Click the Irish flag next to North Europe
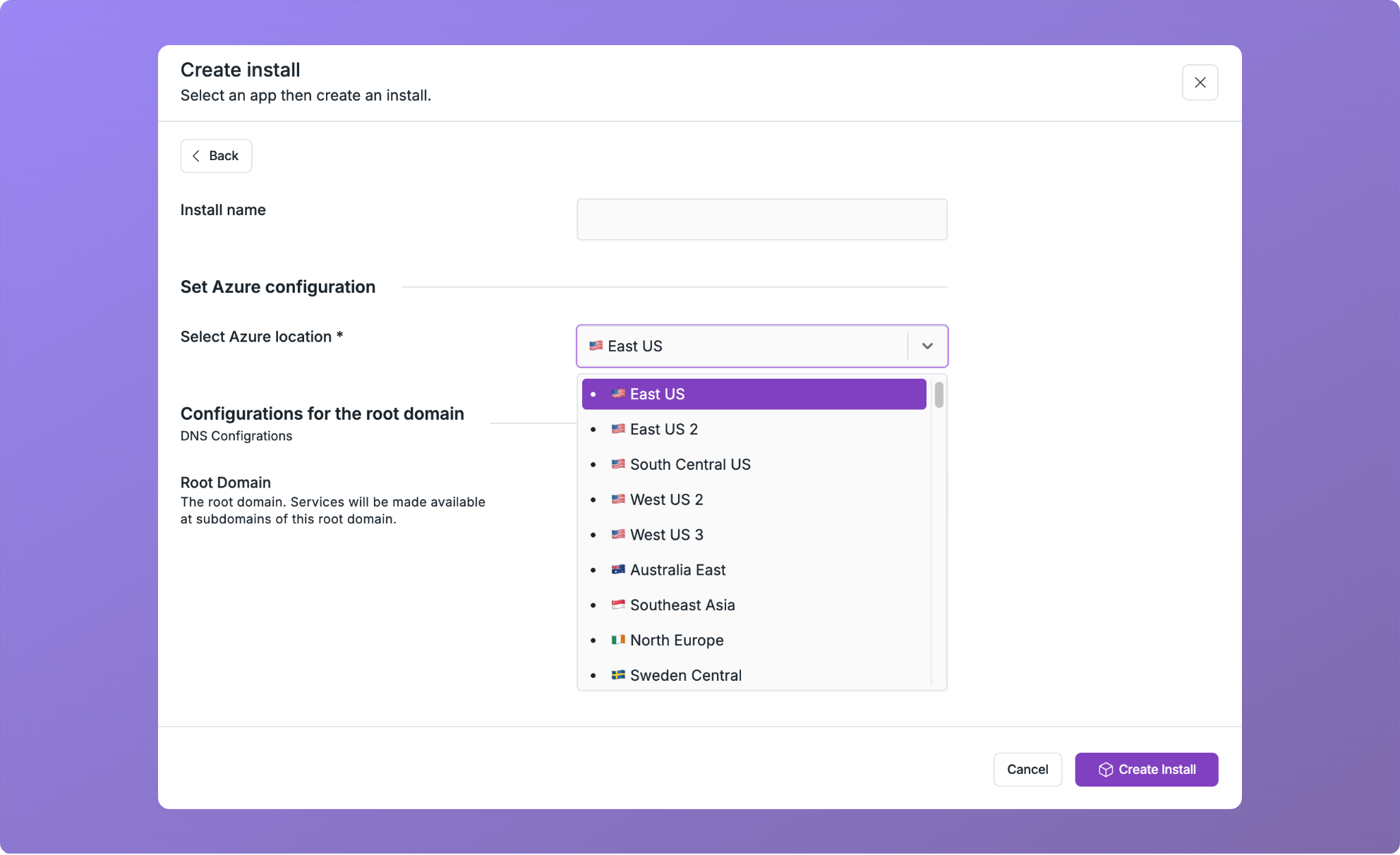The height and width of the screenshot is (855, 1400). (x=618, y=641)
